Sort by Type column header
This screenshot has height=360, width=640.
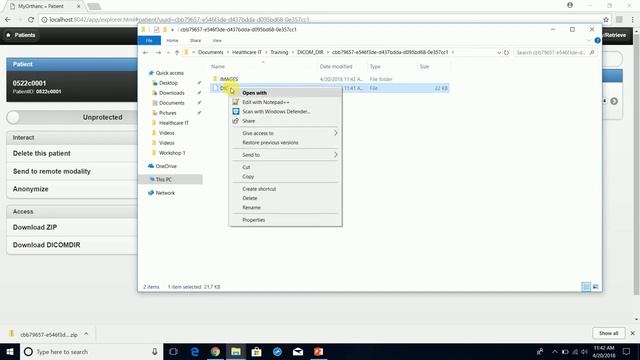click(x=375, y=66)
